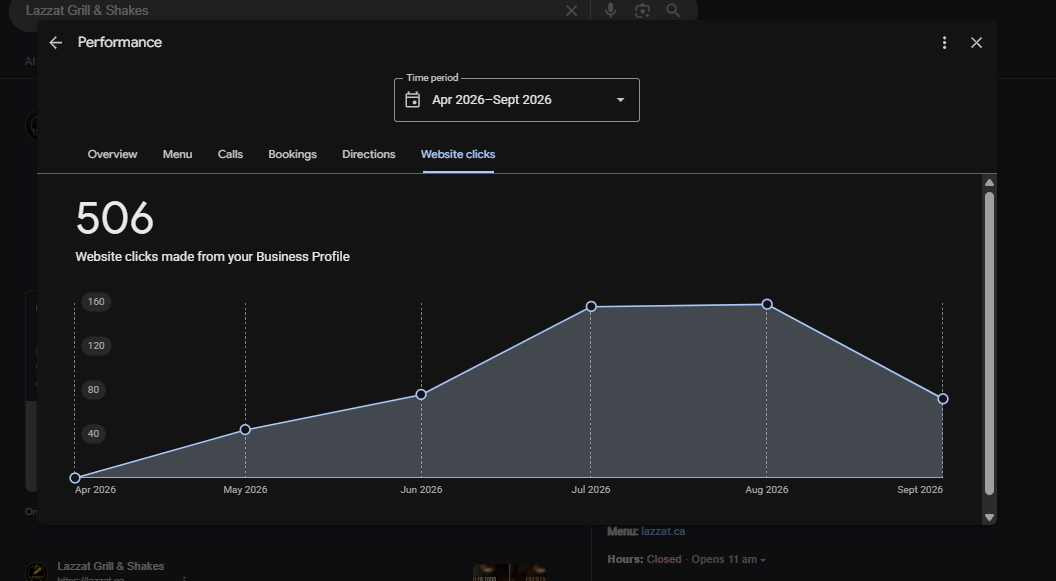Select the Website clicks tab

[458, 154]
